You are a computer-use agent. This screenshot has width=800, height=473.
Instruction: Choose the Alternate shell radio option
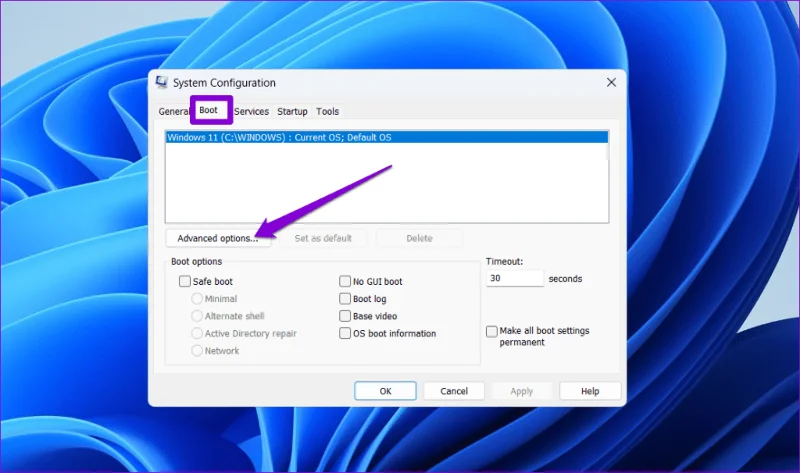tap(197, 316)
